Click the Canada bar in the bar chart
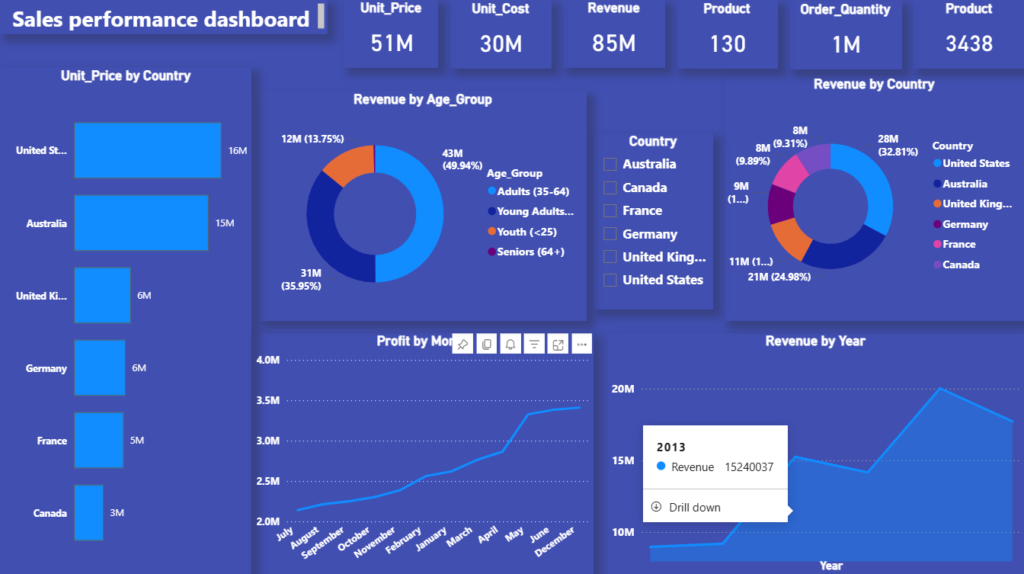Viewport: 1024px width, 574px height. coord(89,513)
